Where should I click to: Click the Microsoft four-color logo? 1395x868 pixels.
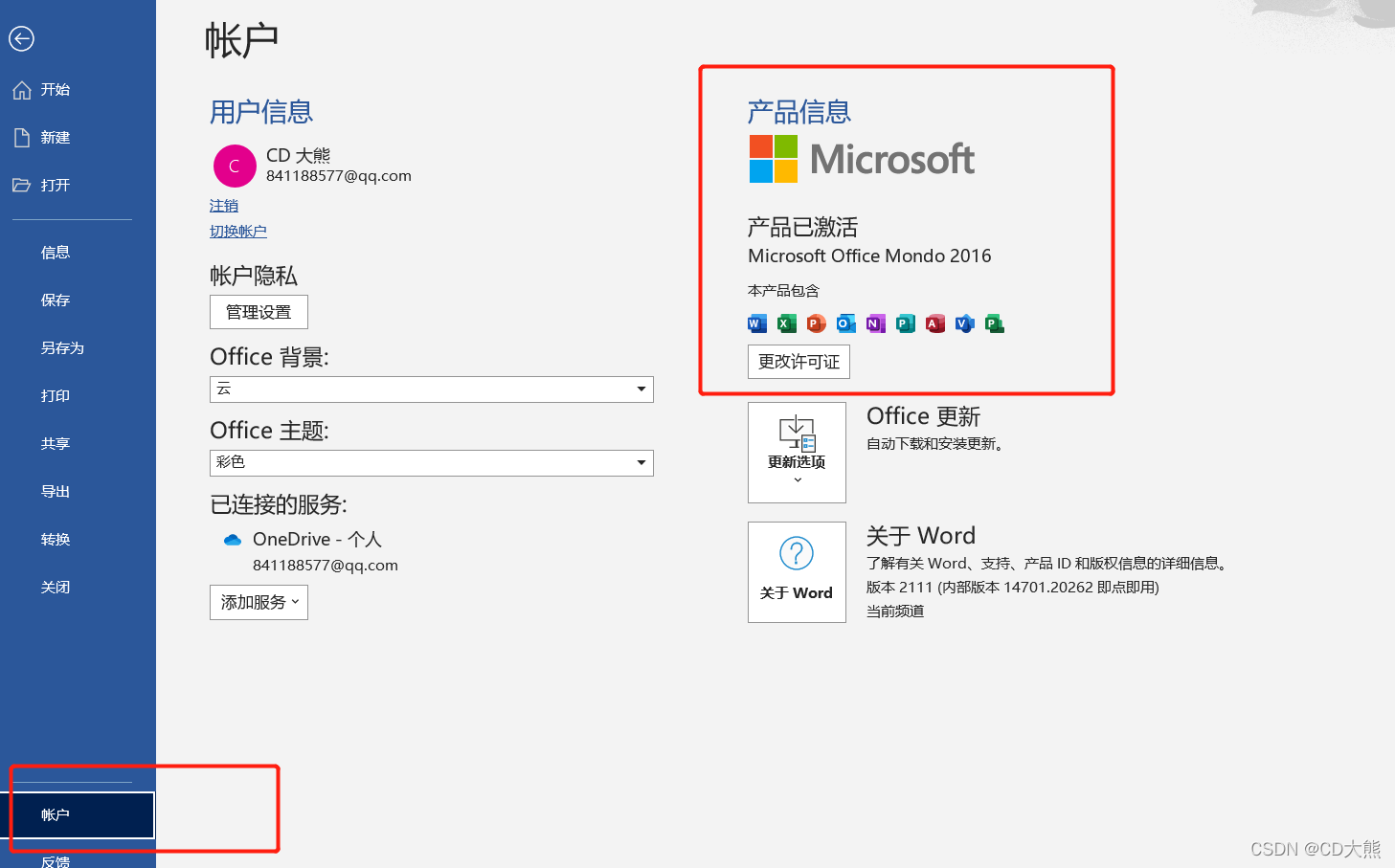(x=774, y=159)
